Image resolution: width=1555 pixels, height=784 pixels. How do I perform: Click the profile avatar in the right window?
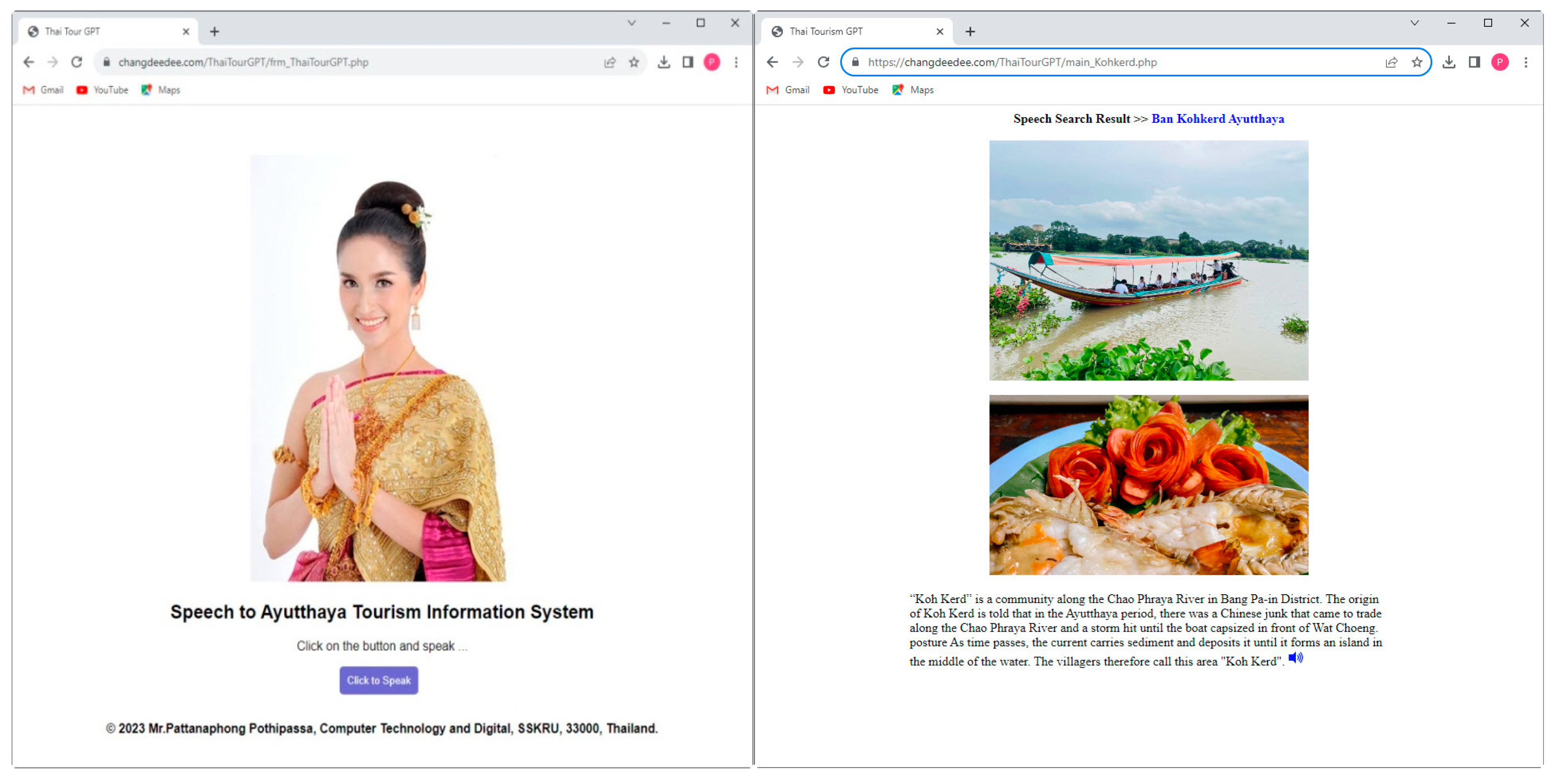[1500, 62]
